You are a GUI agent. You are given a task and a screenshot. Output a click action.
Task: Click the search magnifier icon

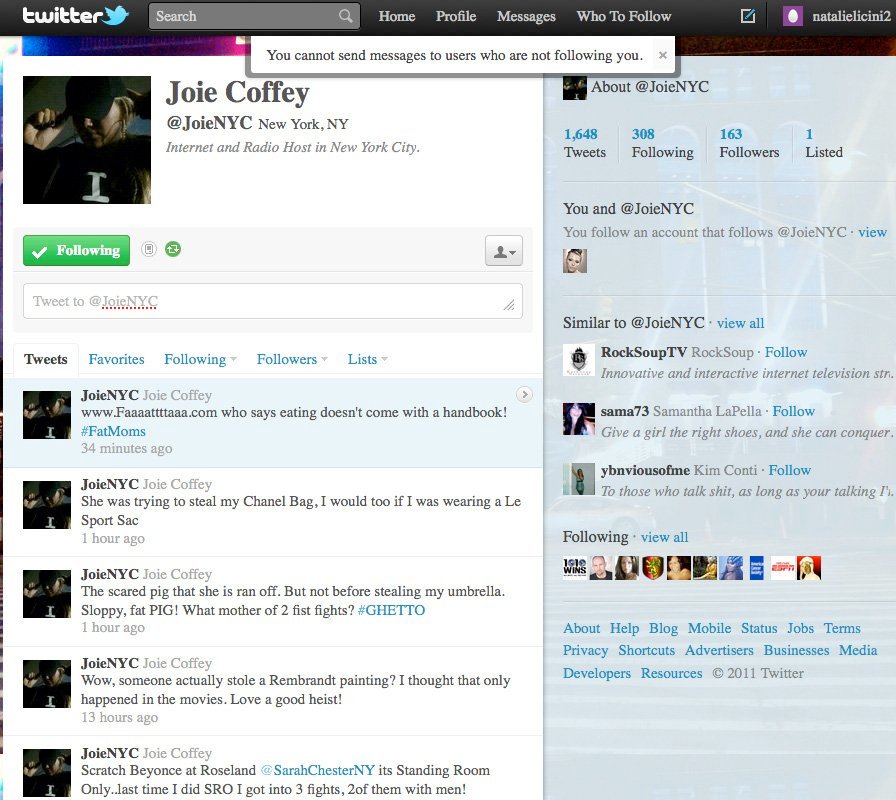pyautogui.click(x=345, y=16)
